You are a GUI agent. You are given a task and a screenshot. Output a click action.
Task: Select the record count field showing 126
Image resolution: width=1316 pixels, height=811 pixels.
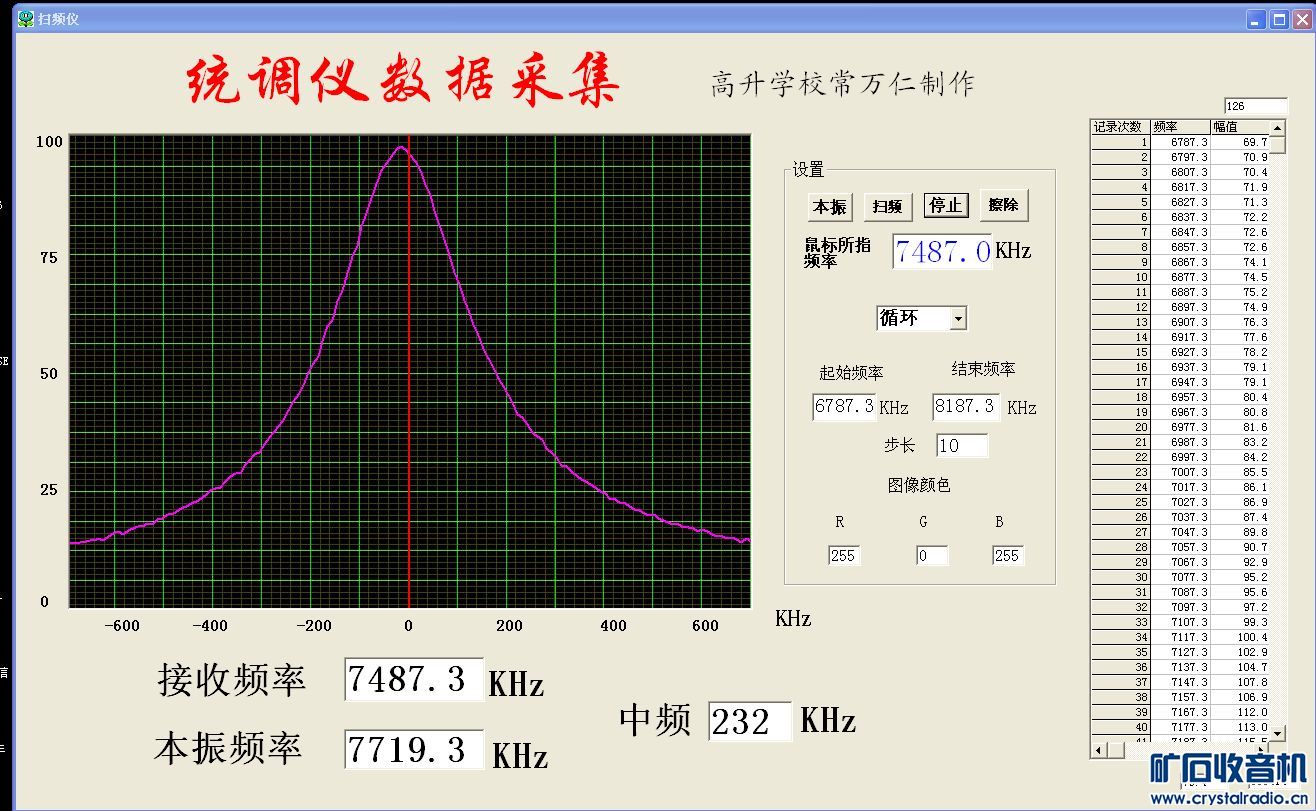click(x=1256, y=106)
